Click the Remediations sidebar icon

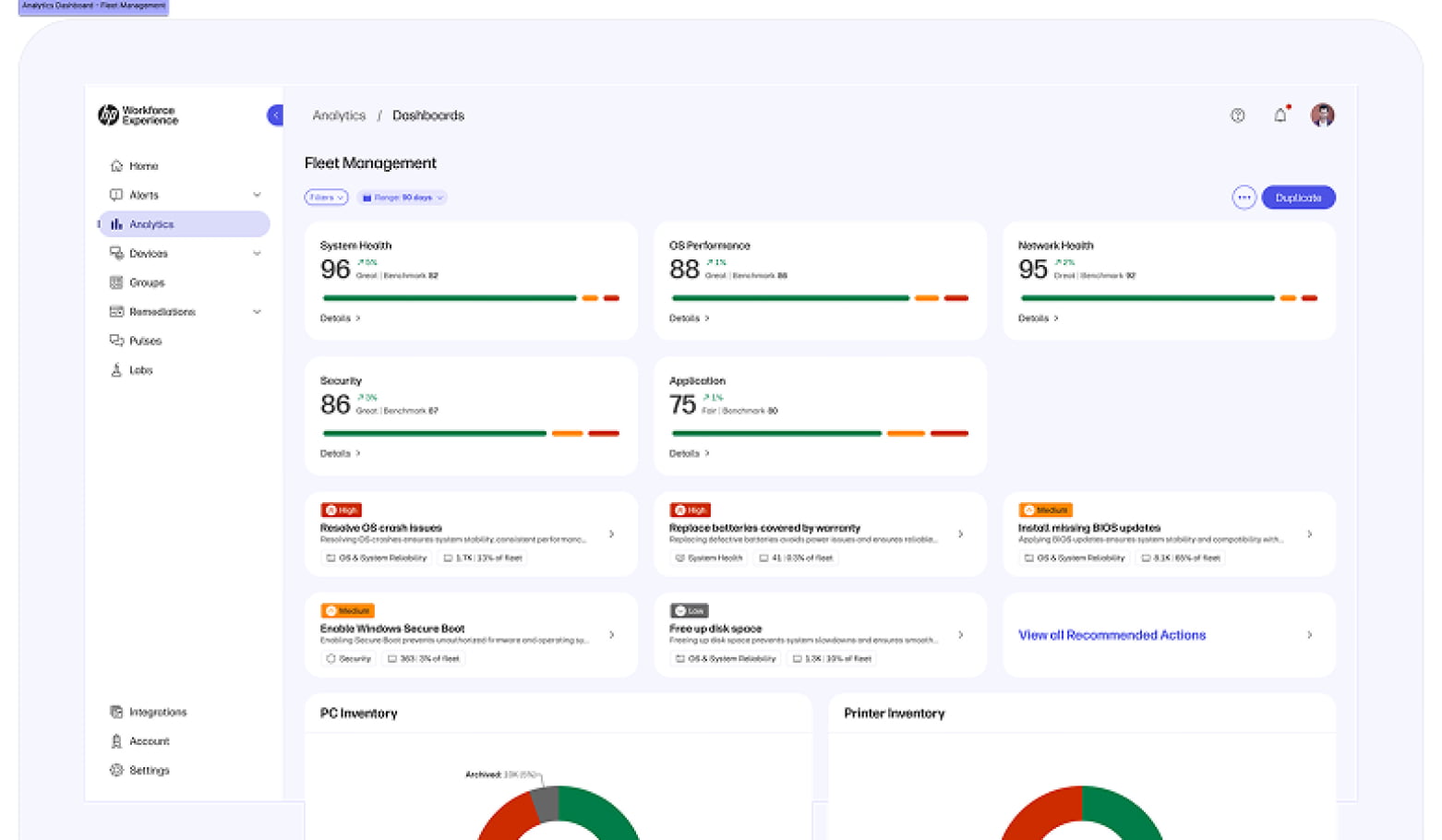click(115, 311)
